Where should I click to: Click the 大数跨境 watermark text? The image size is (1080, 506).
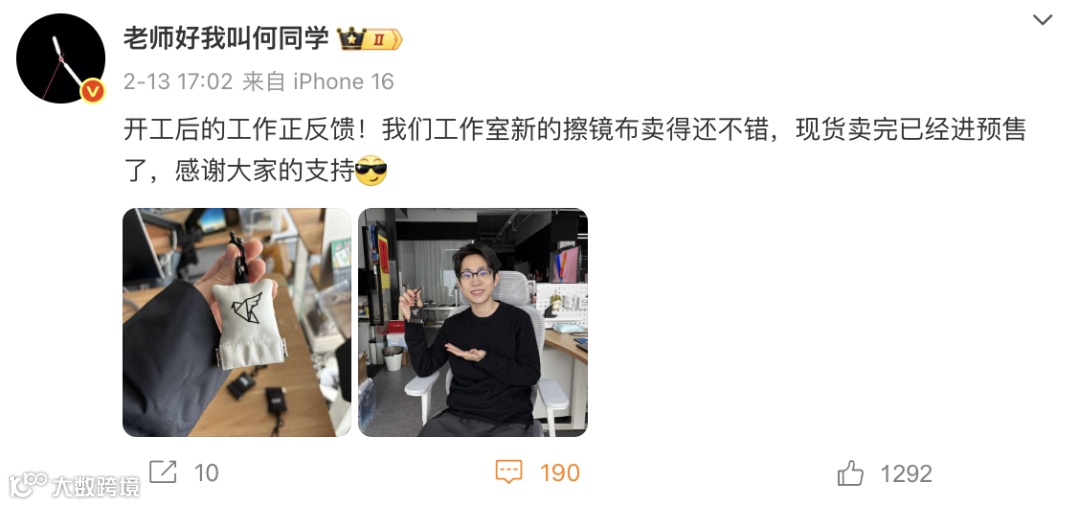(x=95, y=487)
